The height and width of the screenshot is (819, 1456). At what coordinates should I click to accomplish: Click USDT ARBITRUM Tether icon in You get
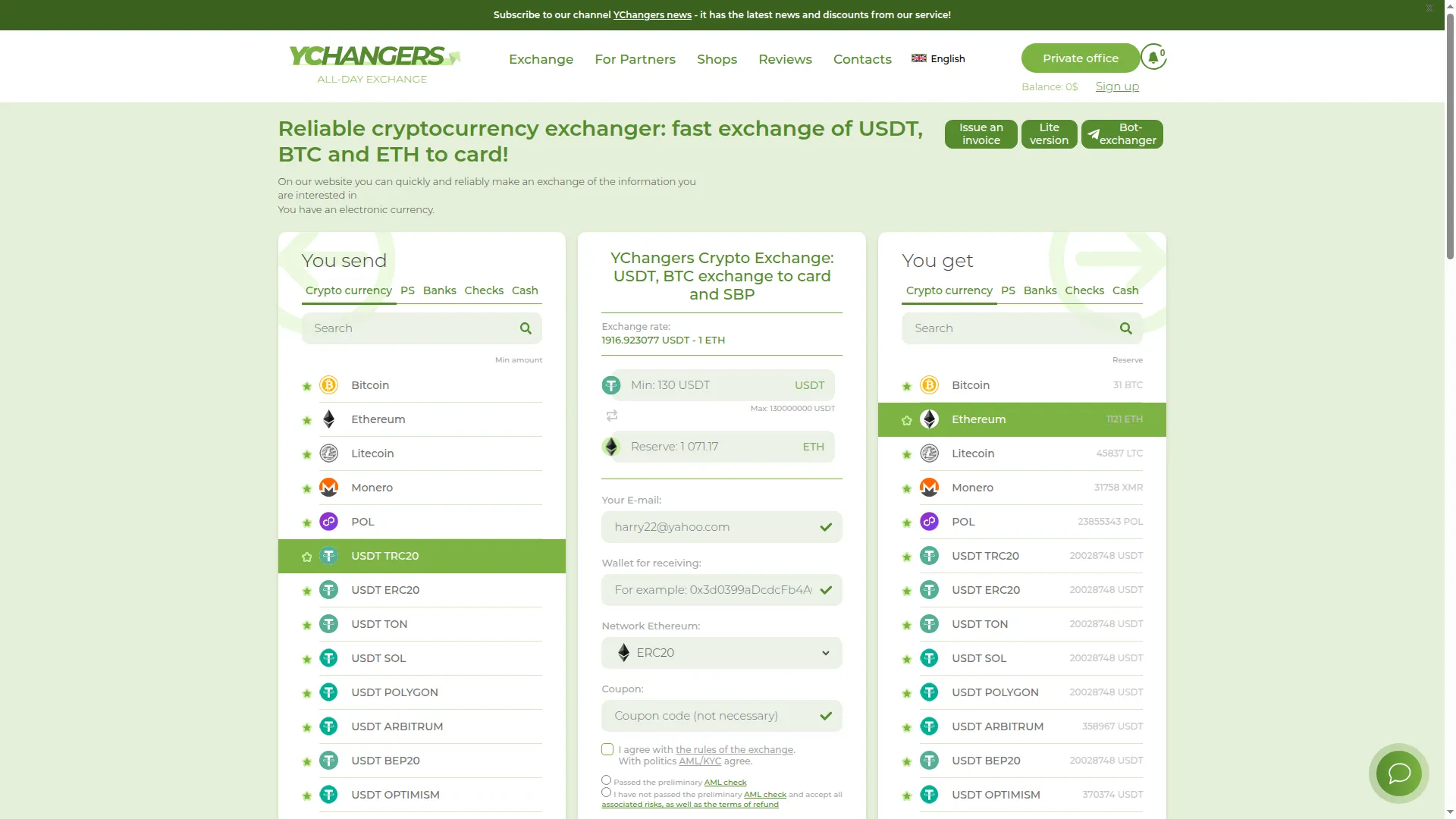point(929,726)
